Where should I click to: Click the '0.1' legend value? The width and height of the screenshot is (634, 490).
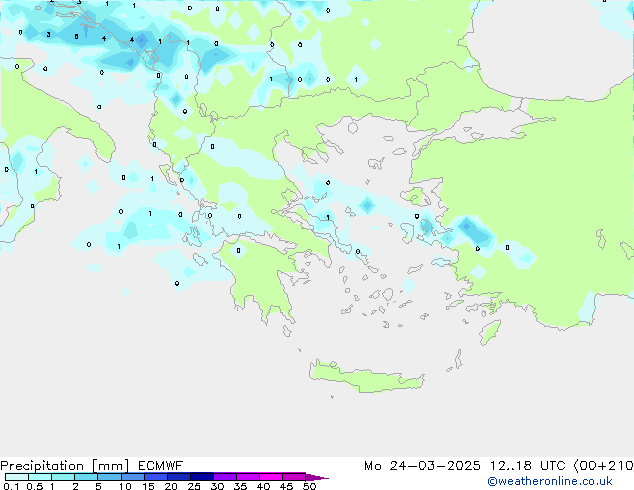tap(11, 486)
